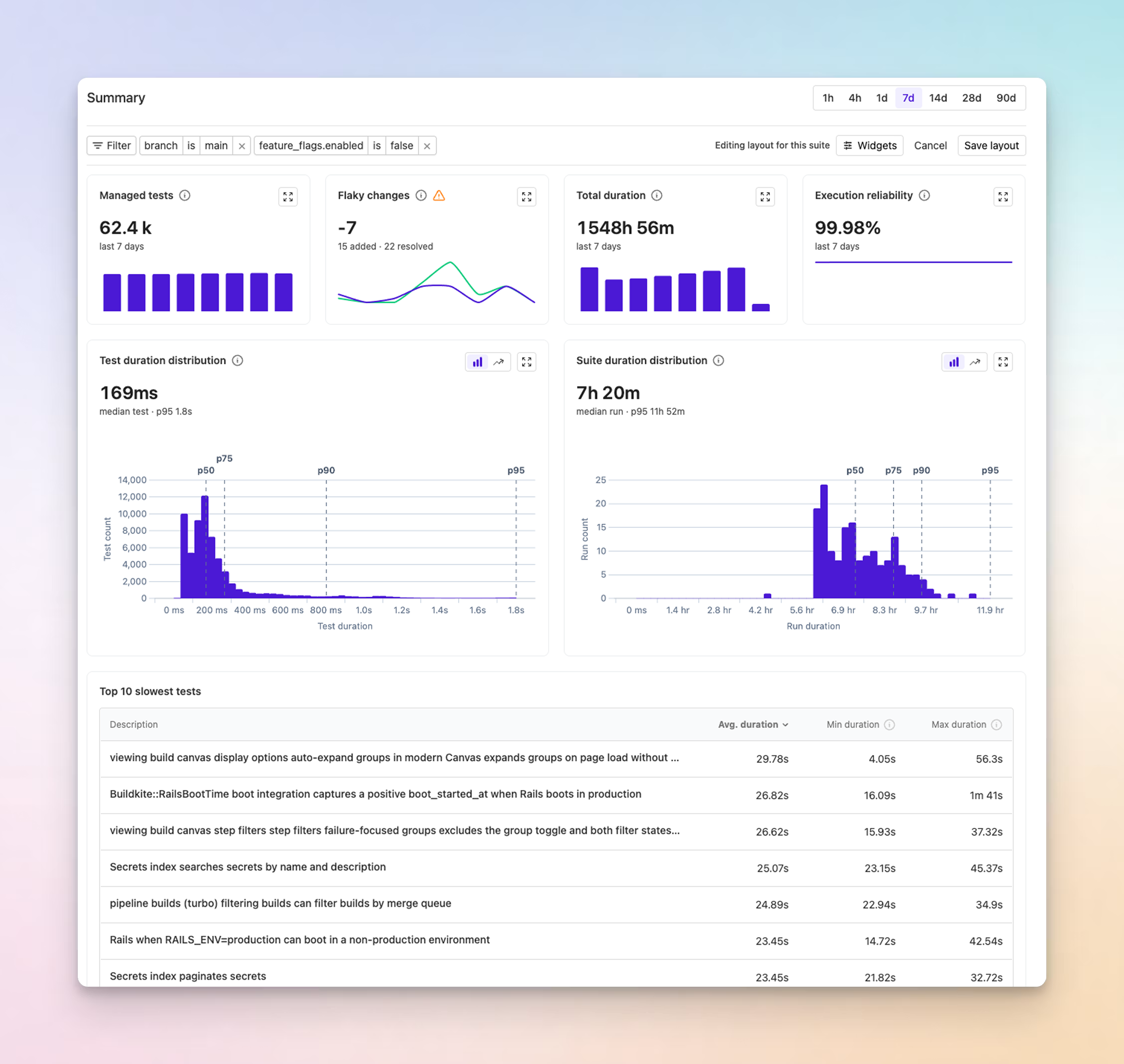Select the 4h time range

[x=855, y=98]
